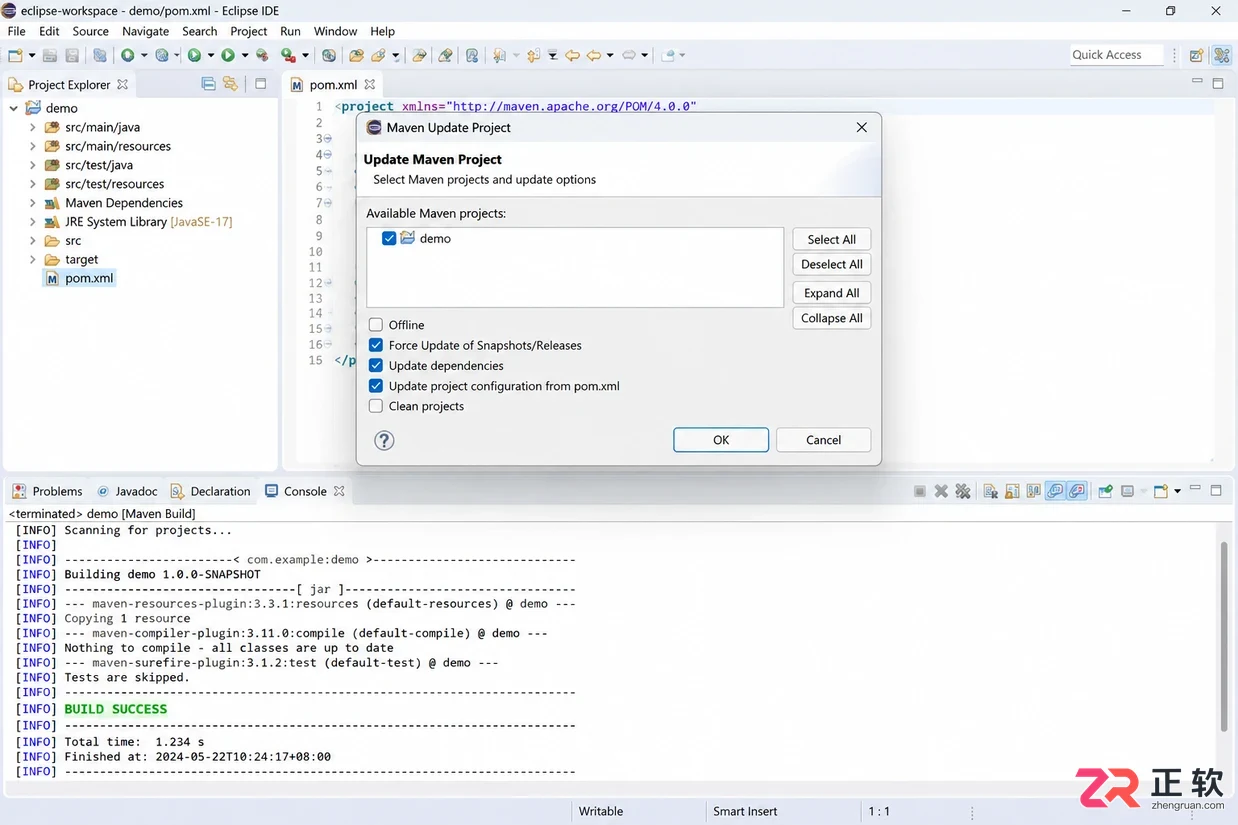1238x825 pixels.
Task: Switch to the Javadoc tab
Action: pos(127,491)
